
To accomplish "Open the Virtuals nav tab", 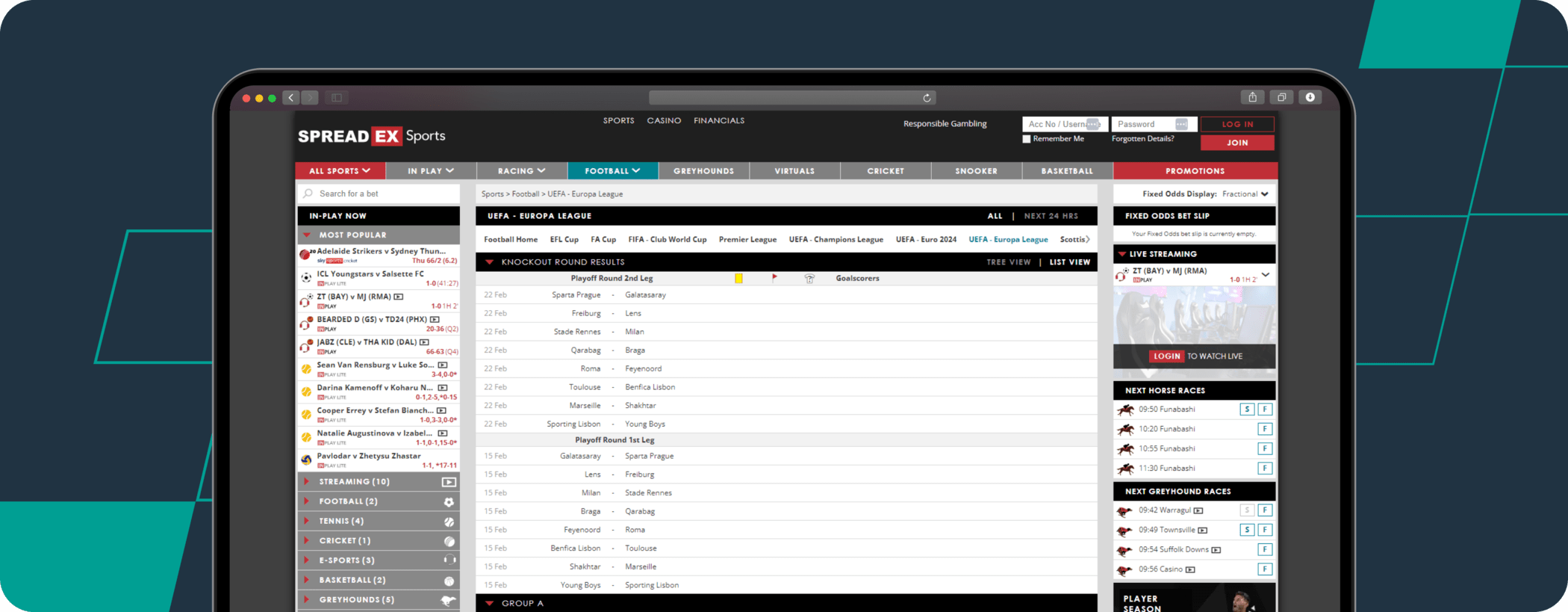I will (794, 171).
